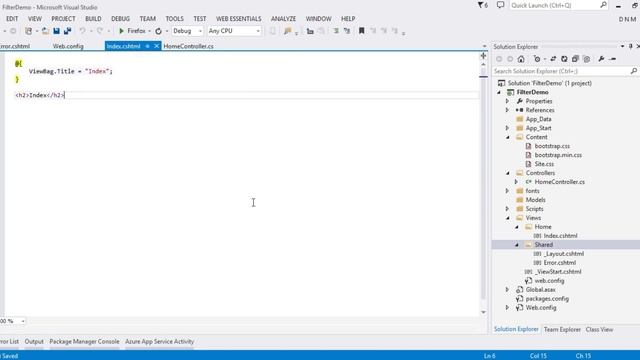Viewport: 640px width, 360px height.
Task: Click the editor vertical scrollbar down arrow
Action: point(483,312)
